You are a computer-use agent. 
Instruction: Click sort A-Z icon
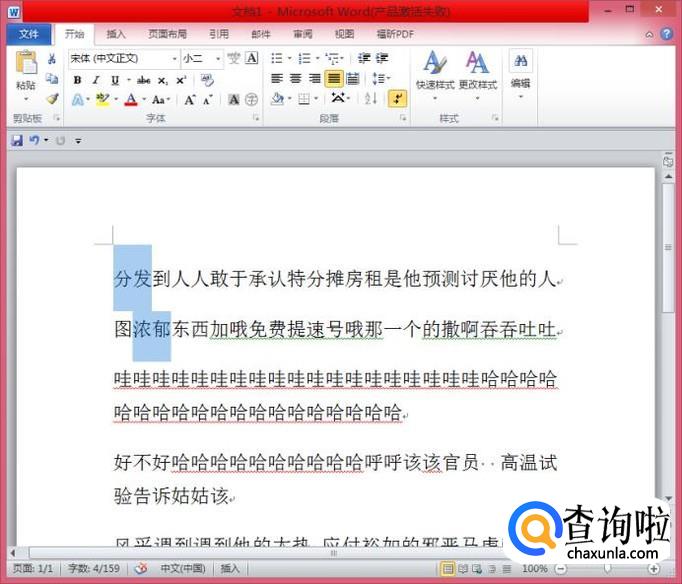click(371, 99)
